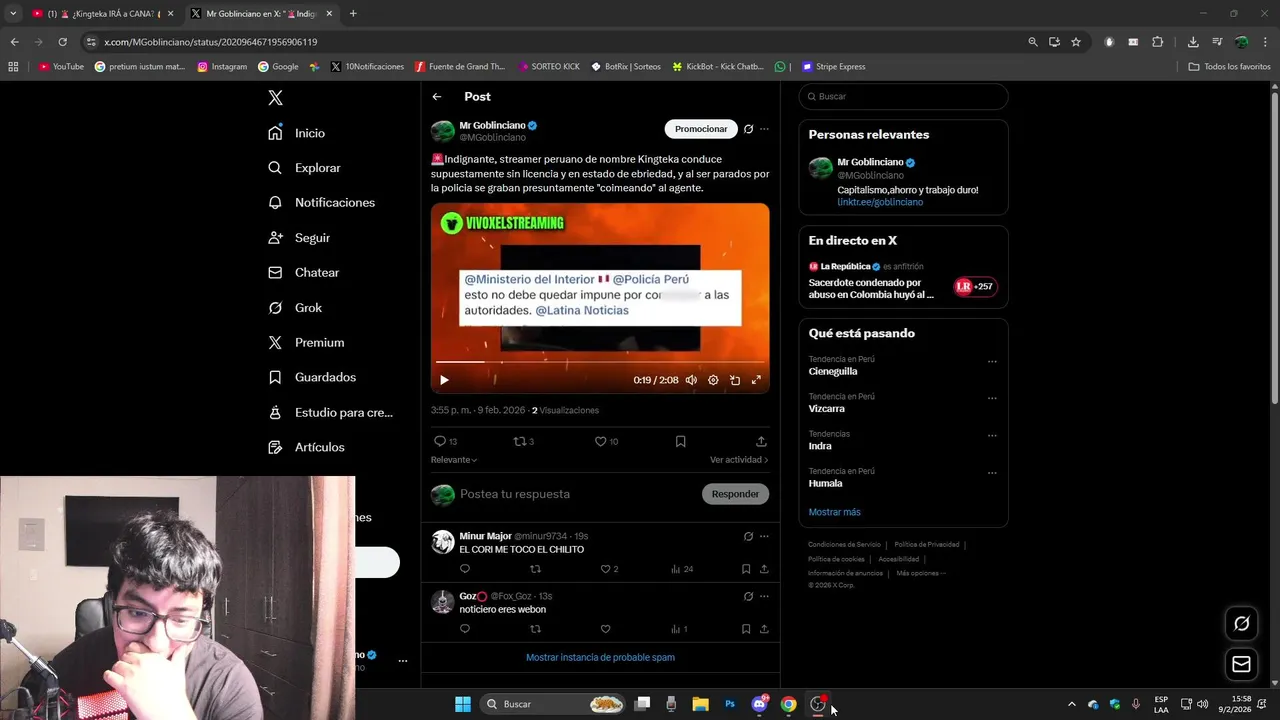Image resolution: width=1280 pixels, height=720 pixels.
Task: Open Discord from the taskbar
Action: (759, 704)
